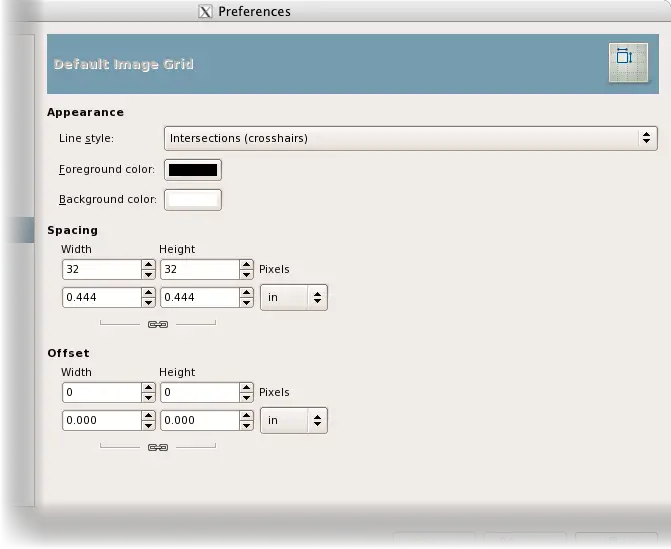Toggle the Offset chain link icon
The height and width of the screenshot is (549, 671).
158,447
